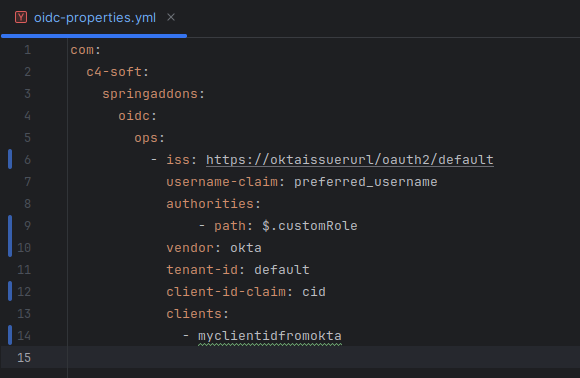The width and height of the screenshot is (580, 378).
Task: Click the change marker beside line 6
Action: point(10,159)
